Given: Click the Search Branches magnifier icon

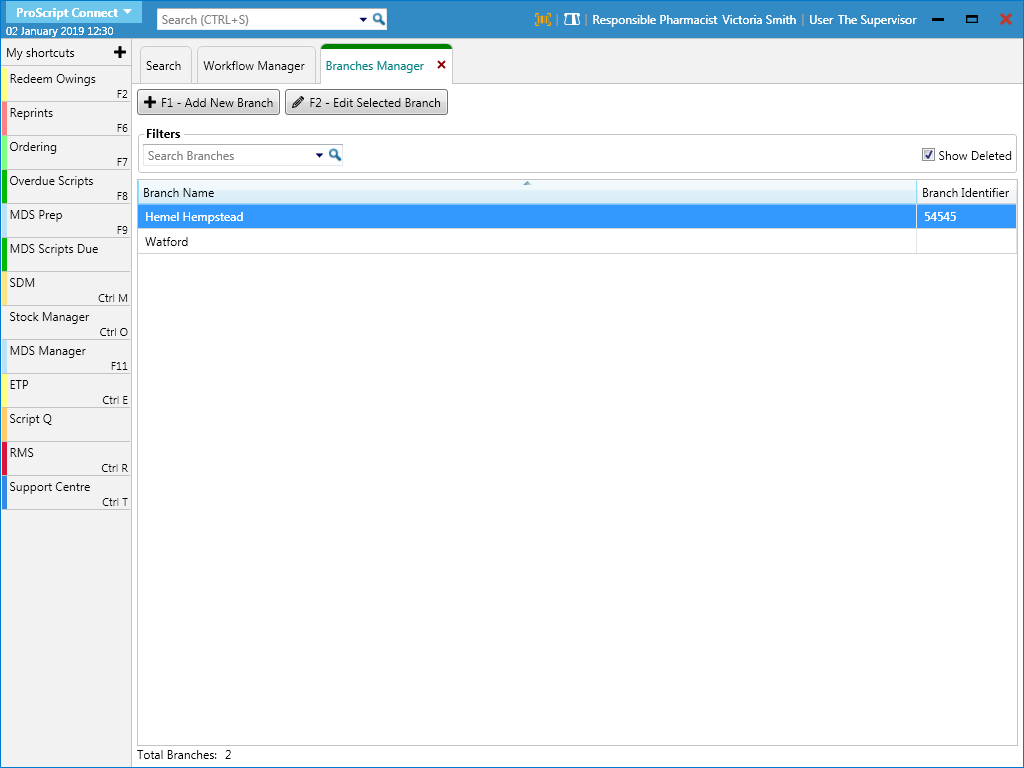Looking at the screenshot, I should point(335,155).
